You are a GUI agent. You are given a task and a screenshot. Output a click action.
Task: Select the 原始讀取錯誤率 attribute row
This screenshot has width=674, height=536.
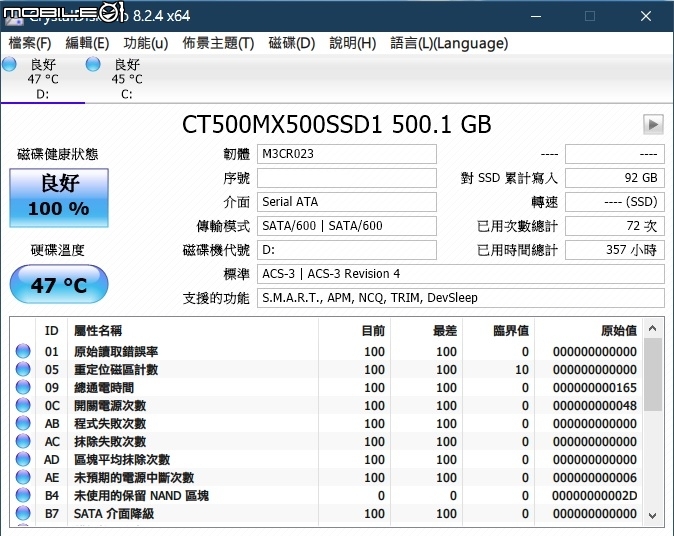[327, 351]
